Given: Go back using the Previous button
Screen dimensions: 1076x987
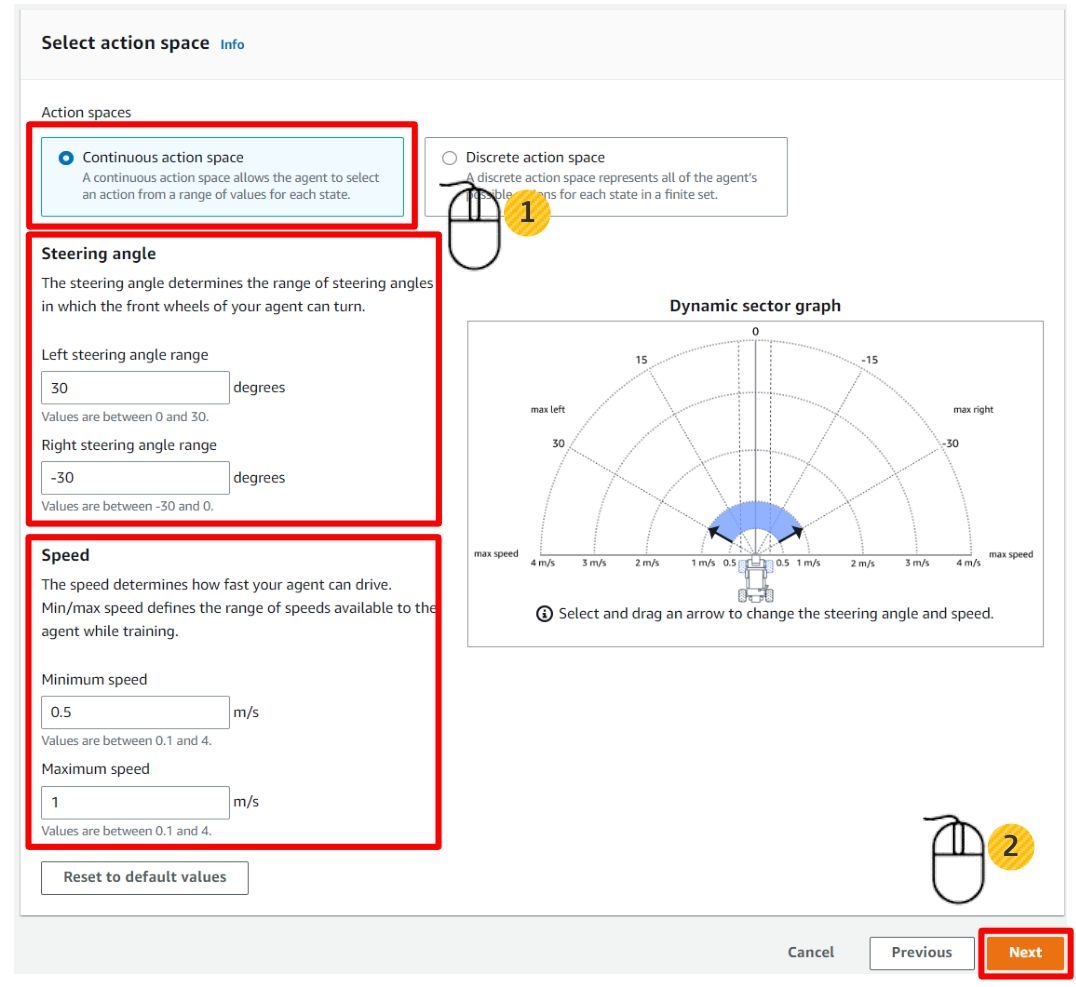Looking at the screenshot, I should 921,952.
